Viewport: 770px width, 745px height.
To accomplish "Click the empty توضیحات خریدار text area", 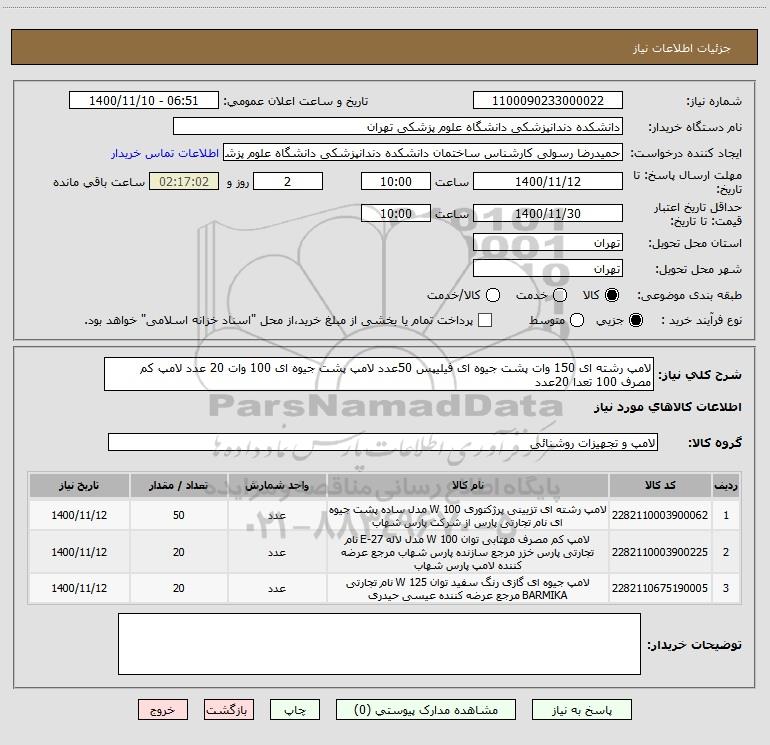I will (x=379, y=644).
